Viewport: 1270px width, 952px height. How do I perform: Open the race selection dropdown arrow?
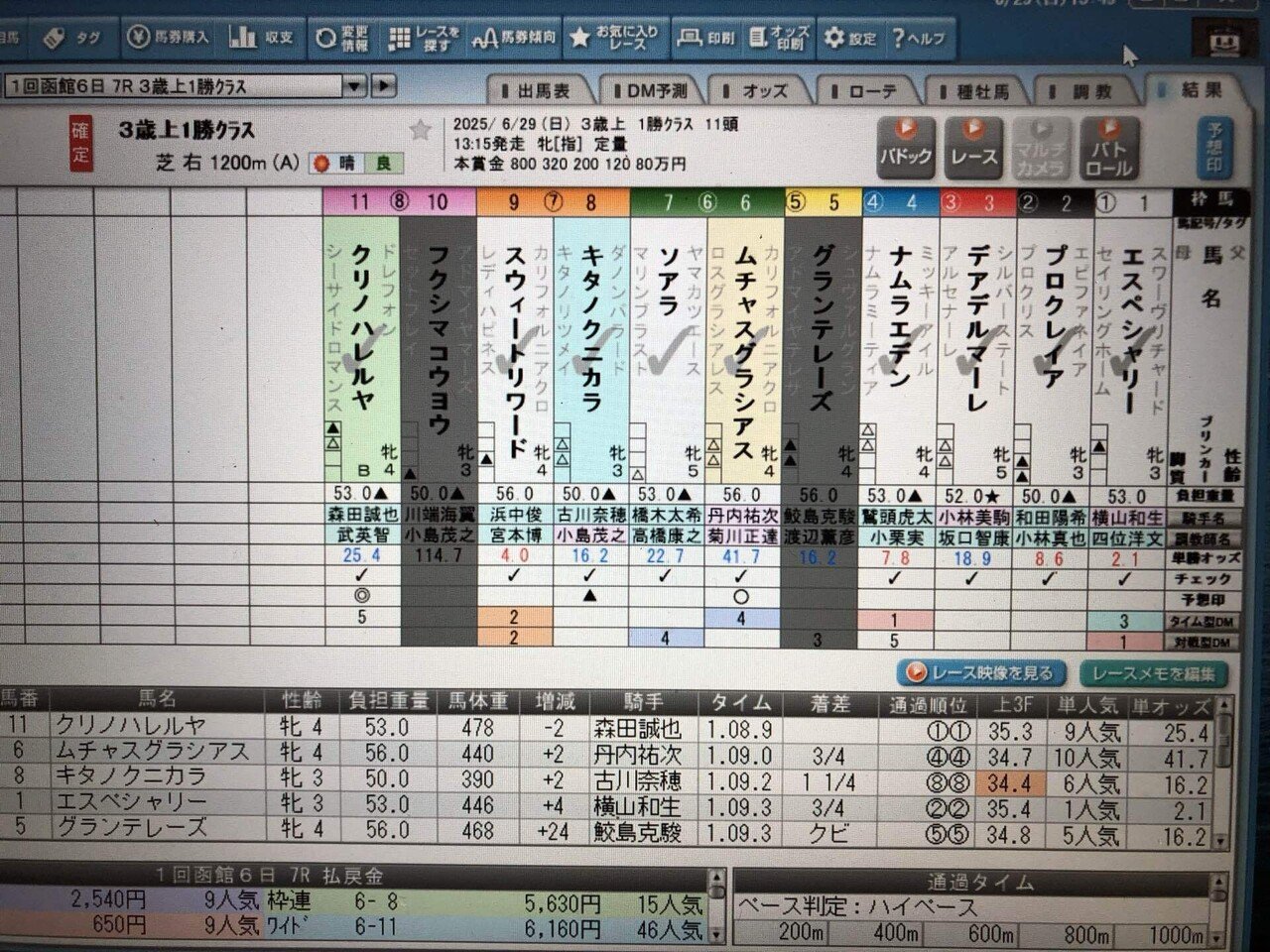pyautogui.click(x=356, y=86)
